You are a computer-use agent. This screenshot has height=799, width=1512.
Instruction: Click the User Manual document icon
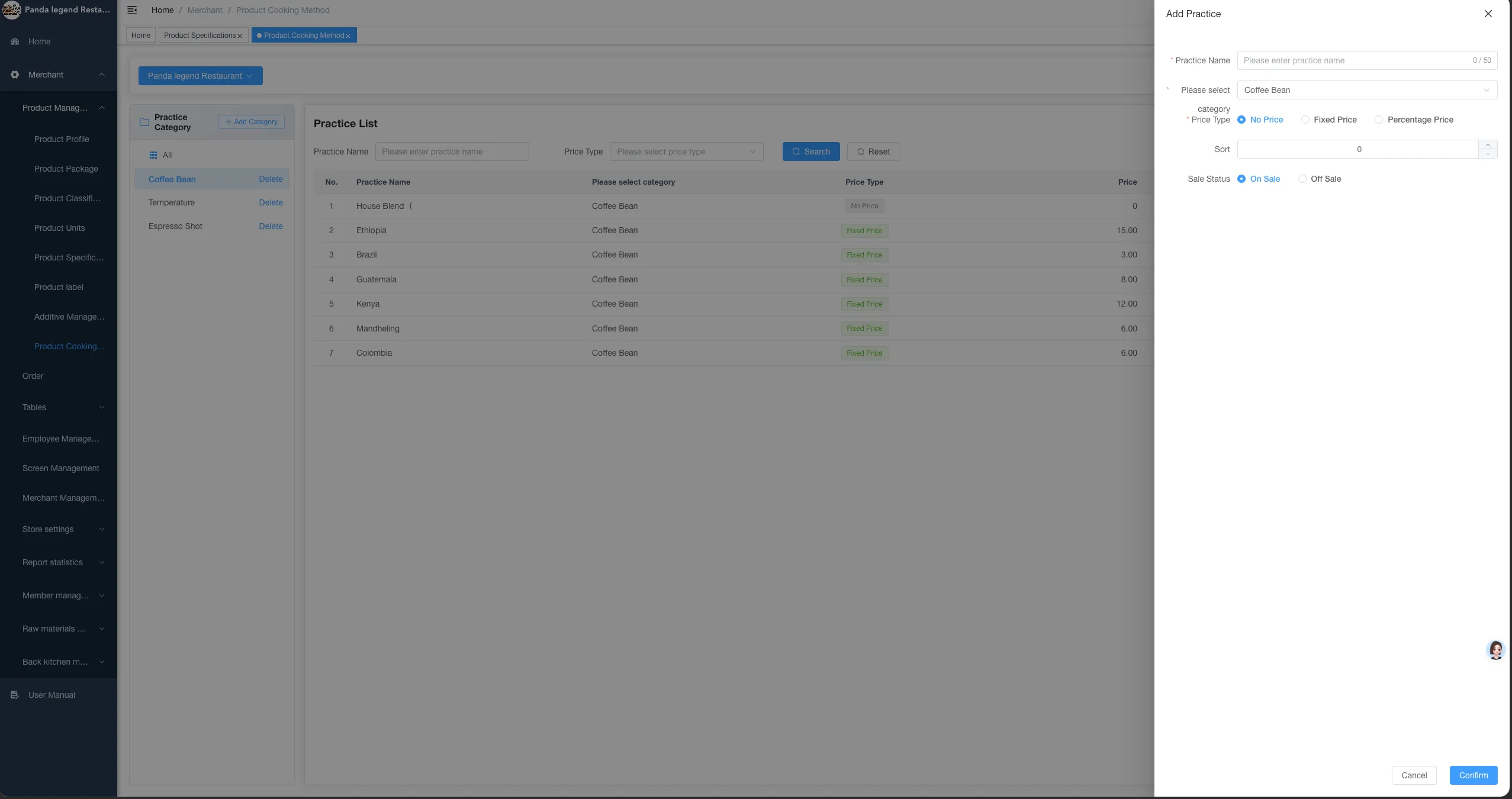click(x=15, y=695)
